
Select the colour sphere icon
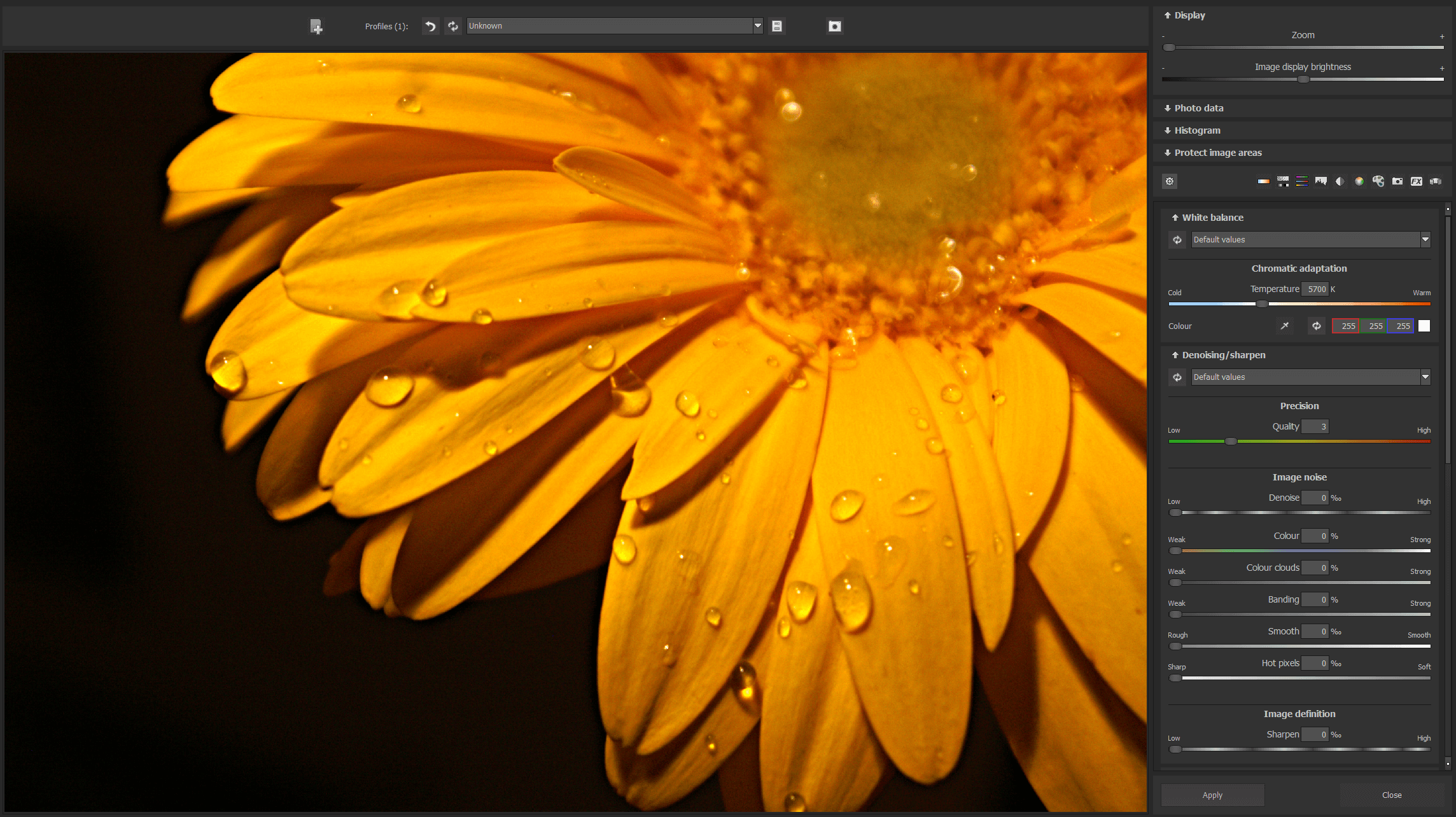pos(1359,181)
